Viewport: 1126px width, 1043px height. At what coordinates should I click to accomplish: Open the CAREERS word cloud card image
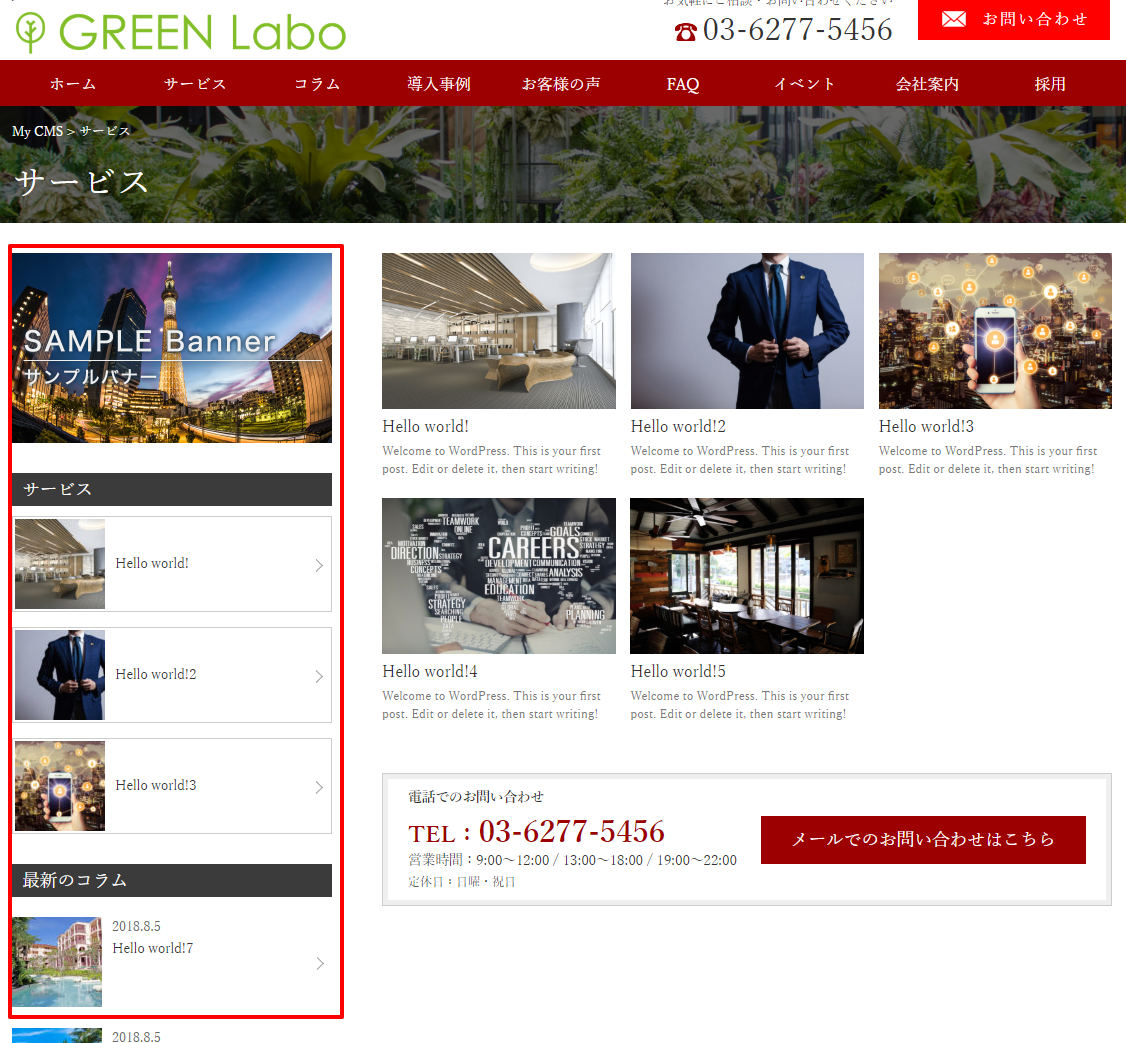coord(499,575)
